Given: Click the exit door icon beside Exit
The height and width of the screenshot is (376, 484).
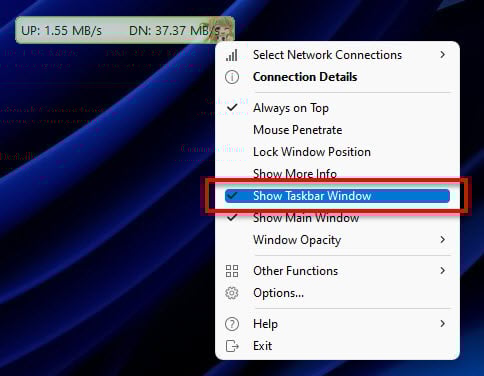Looking at the screenshot, I should tap(232, 346).
